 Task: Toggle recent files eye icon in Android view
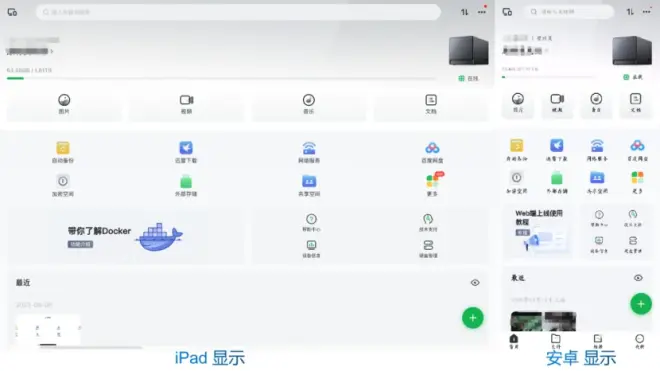(x=638, y=278)
